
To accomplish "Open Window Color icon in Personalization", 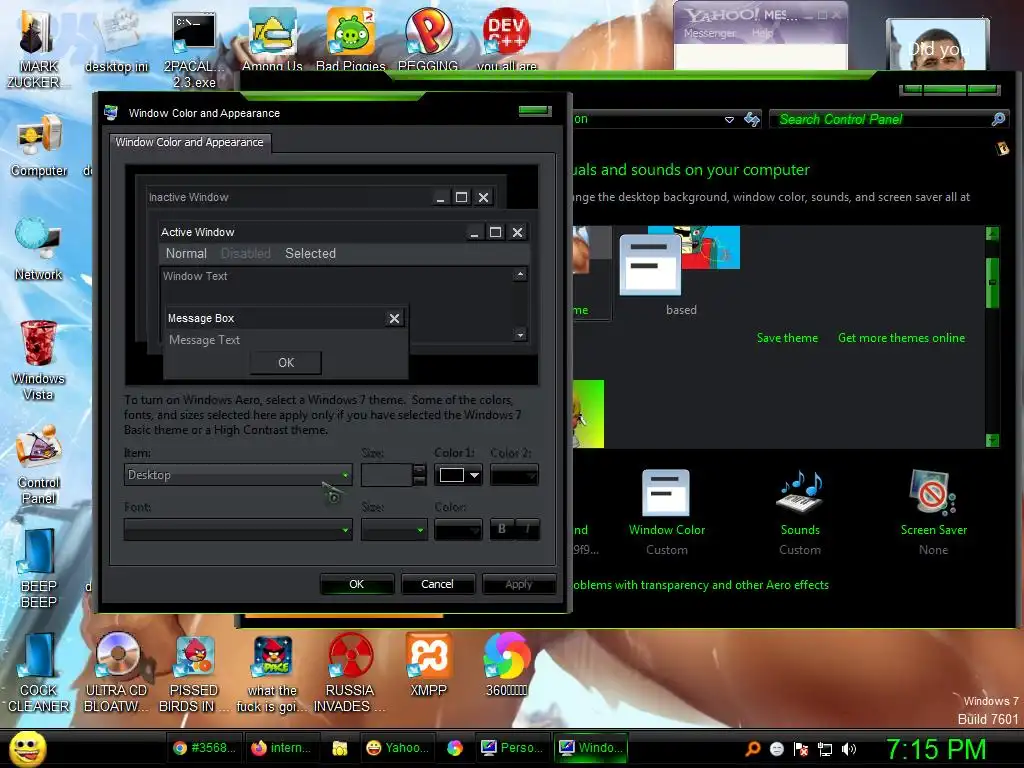I will [x=666, y=493].
